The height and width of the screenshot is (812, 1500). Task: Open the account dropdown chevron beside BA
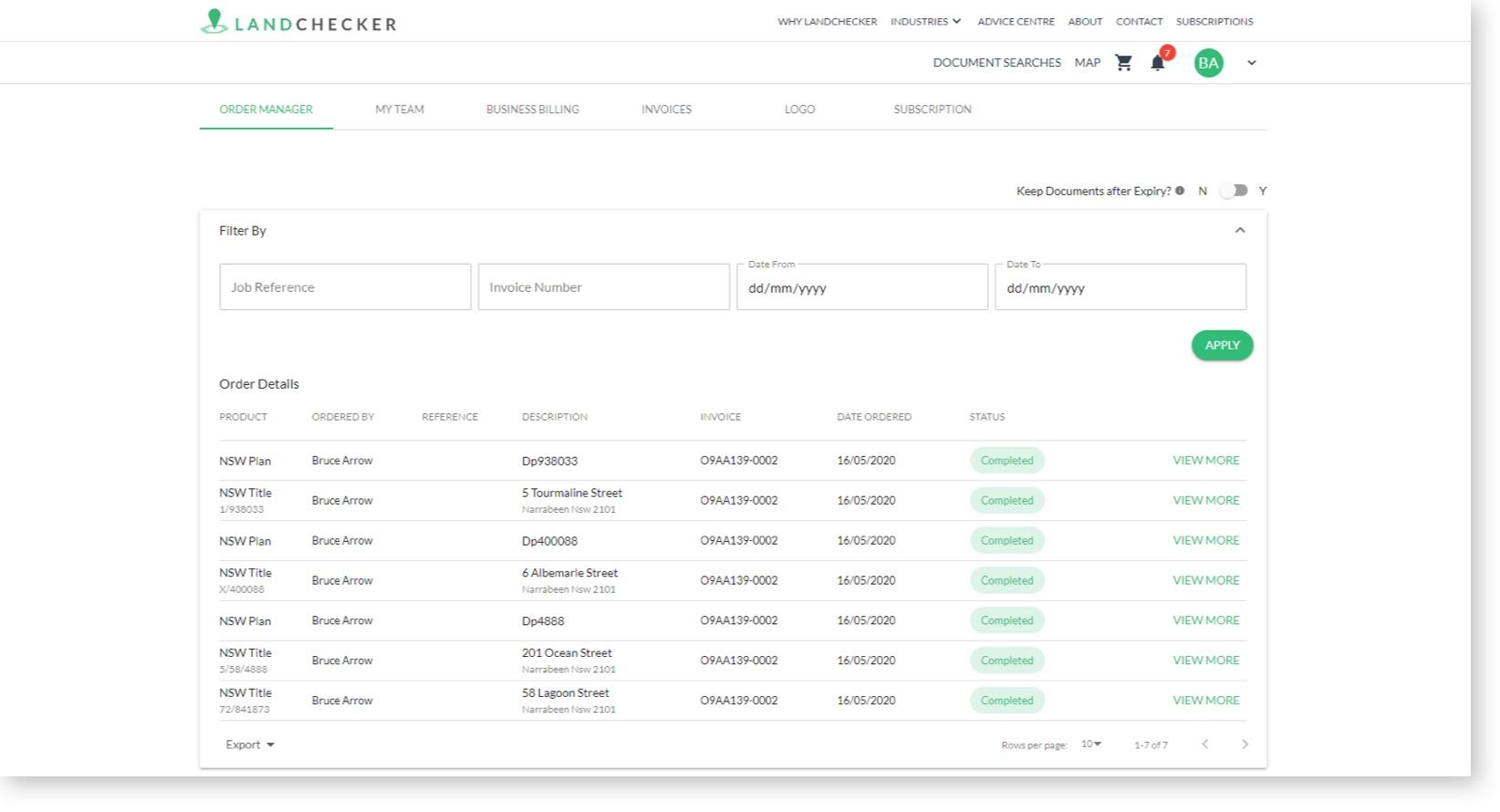[1252, 63]
